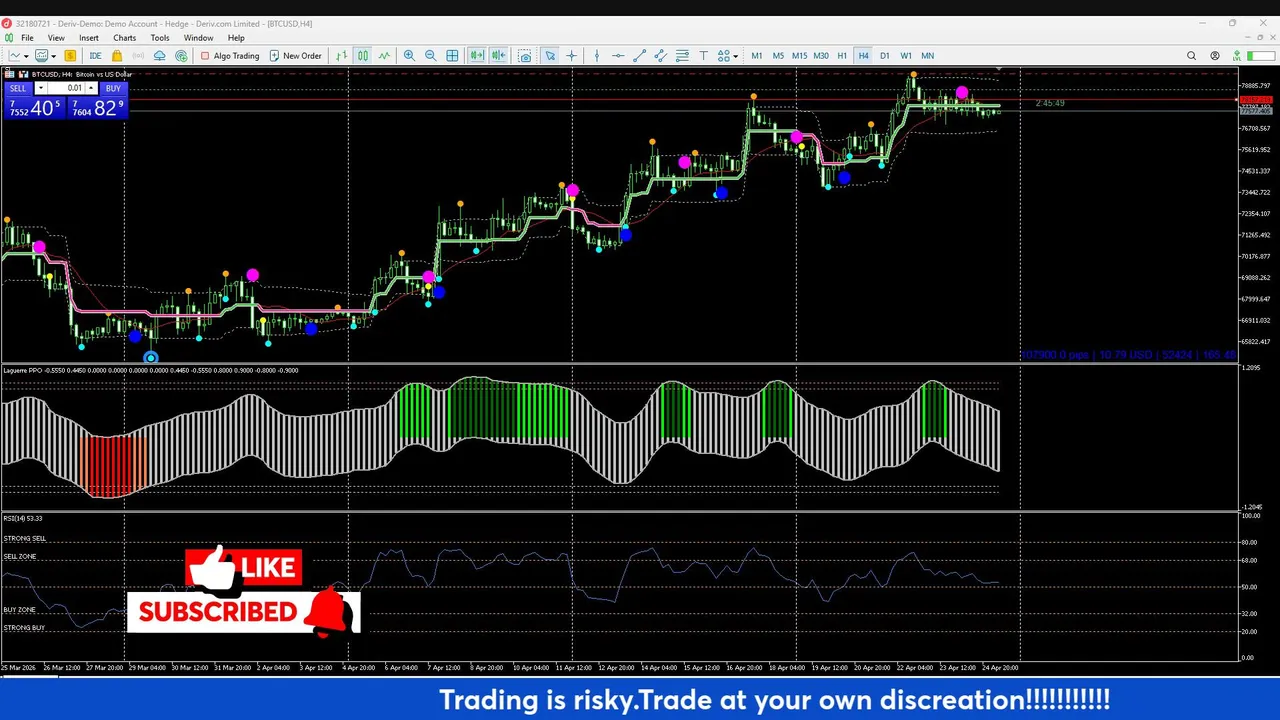The width and height of the screenshot is (1280, 720).
Task: Tile windows with grid icon
Action: (x=452, y=56)
